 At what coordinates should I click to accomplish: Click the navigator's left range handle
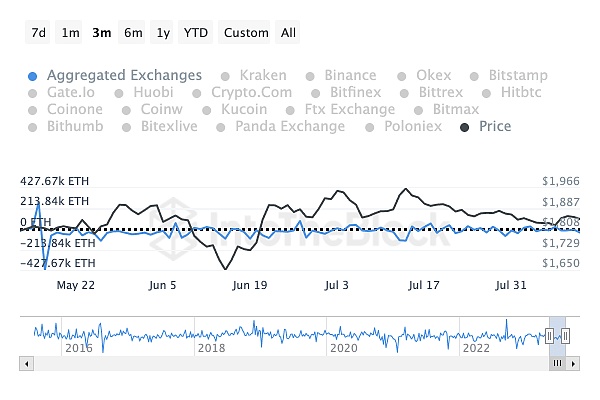[549, 335]
